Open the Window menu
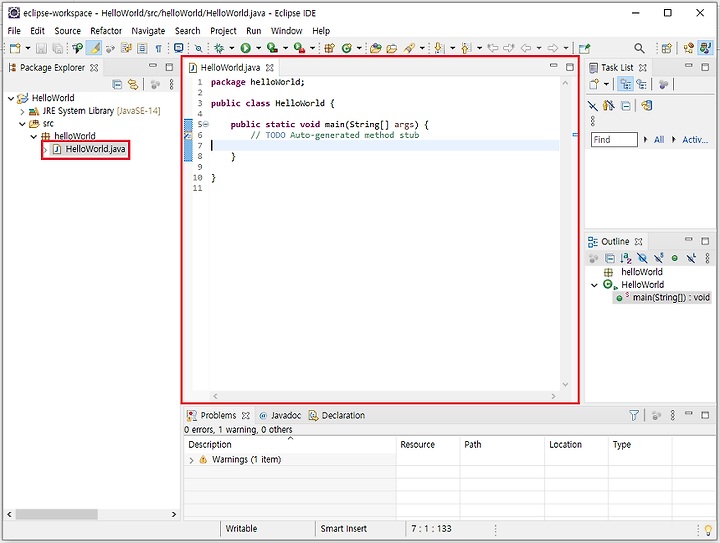720x543 pixels. (x=287, y=31)
